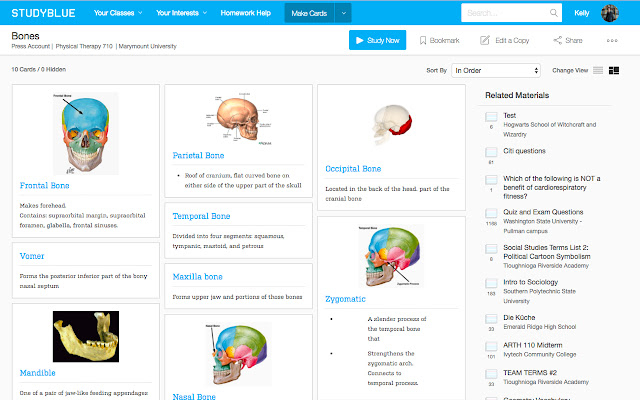The width and height of the screenshot is (640, 400).
Task: Open the Mandible jaw image
Action: (x=86, y=336)
